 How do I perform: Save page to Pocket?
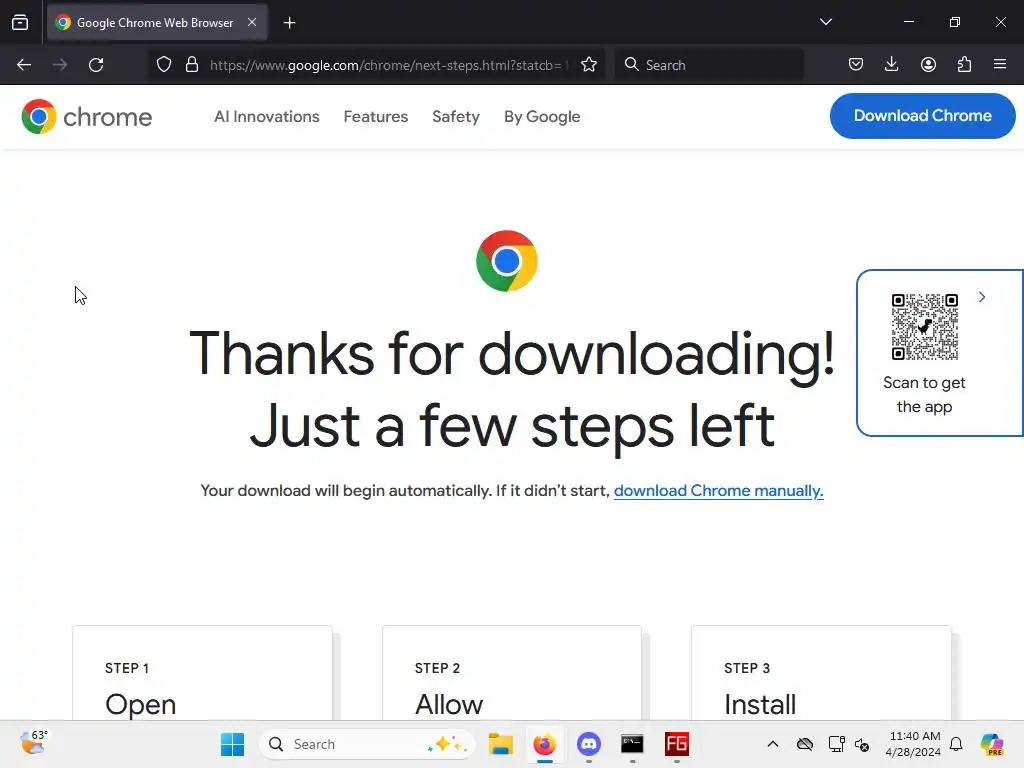[856, 65]
